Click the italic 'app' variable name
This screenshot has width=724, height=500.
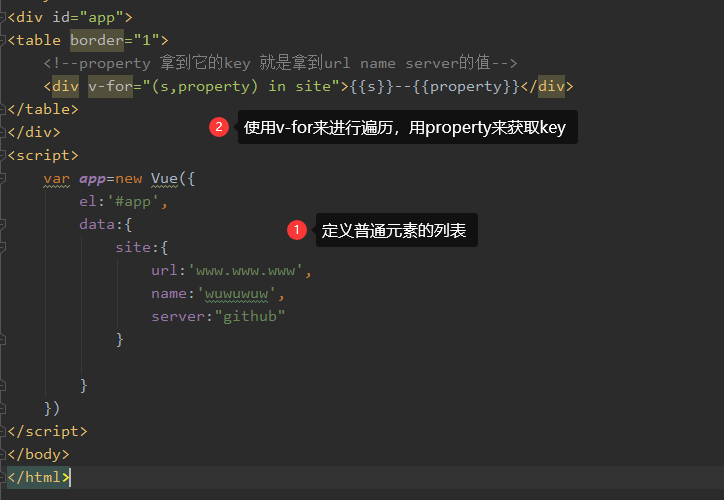click(x=92, y=179)
